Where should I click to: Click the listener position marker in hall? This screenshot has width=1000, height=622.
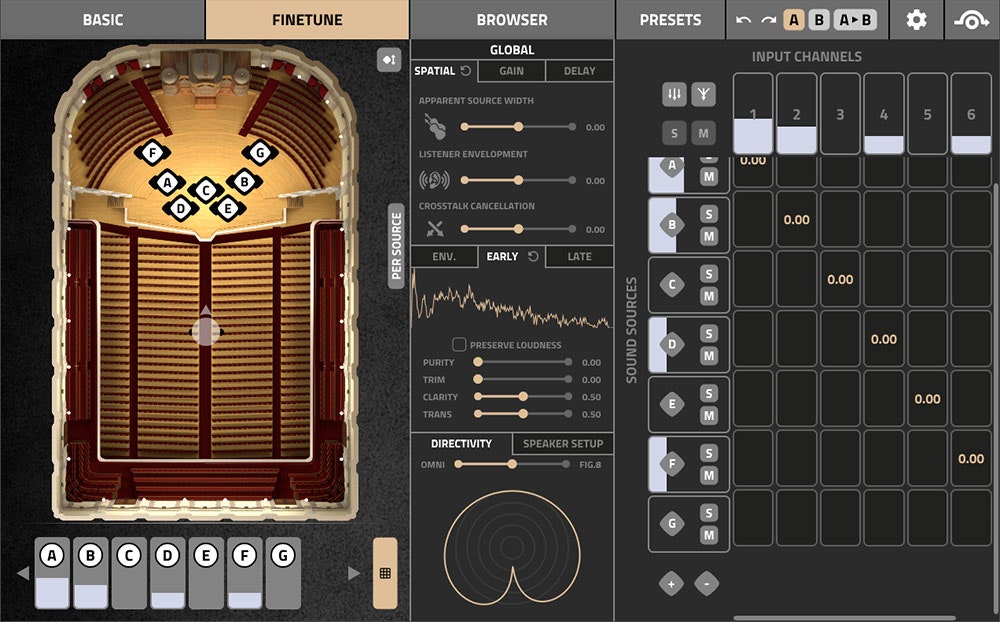click(x=206, y=331)
